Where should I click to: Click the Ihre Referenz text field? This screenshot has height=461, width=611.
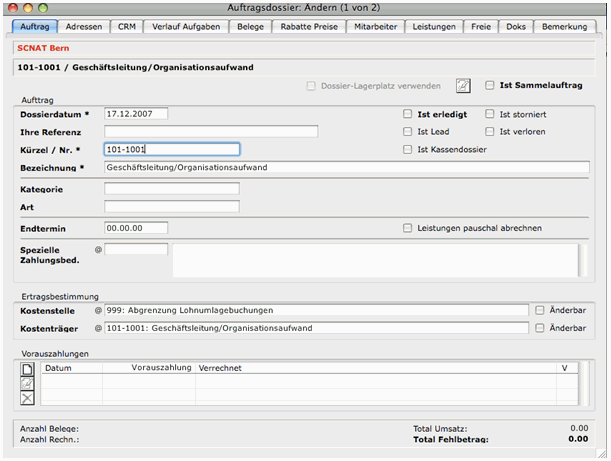tap(211, 131)
